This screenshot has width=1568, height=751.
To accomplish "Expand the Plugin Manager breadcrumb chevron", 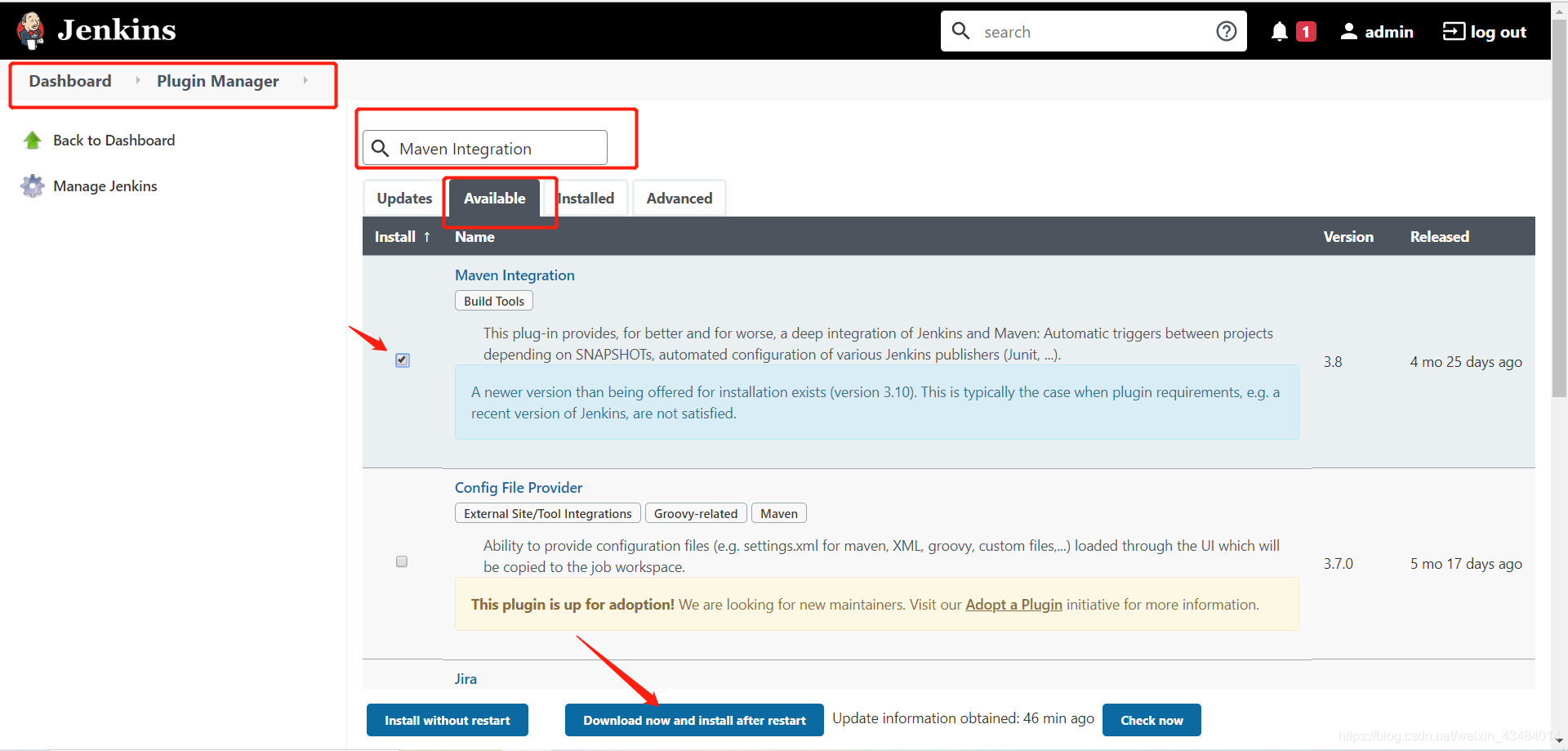I will point(305,80).
